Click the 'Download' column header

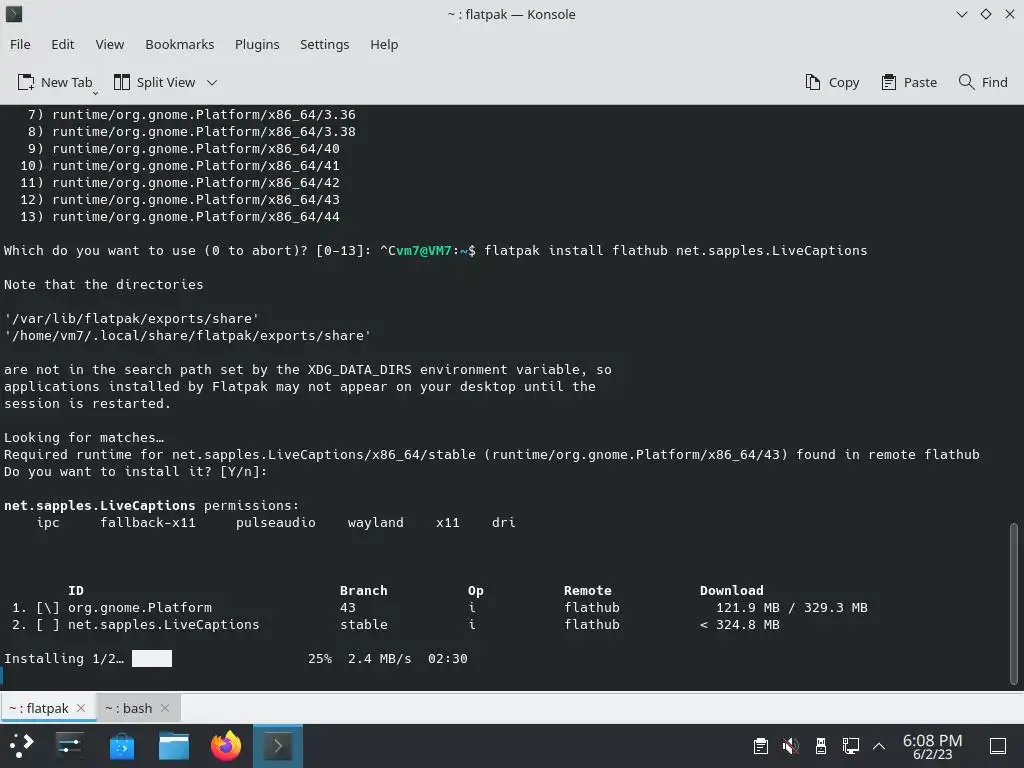[731, 590]
